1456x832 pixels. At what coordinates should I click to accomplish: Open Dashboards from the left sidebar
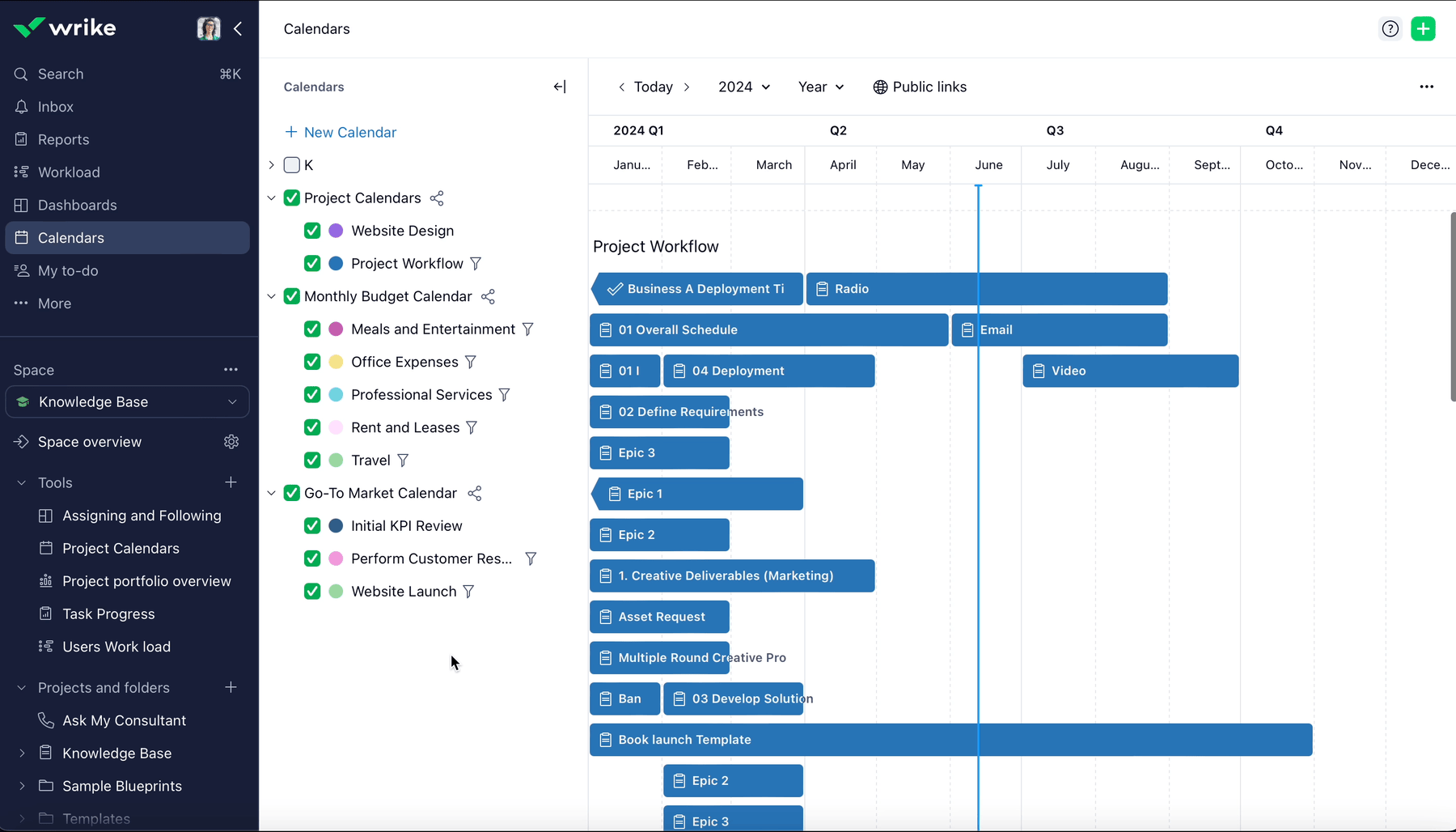tap(77, 205)
